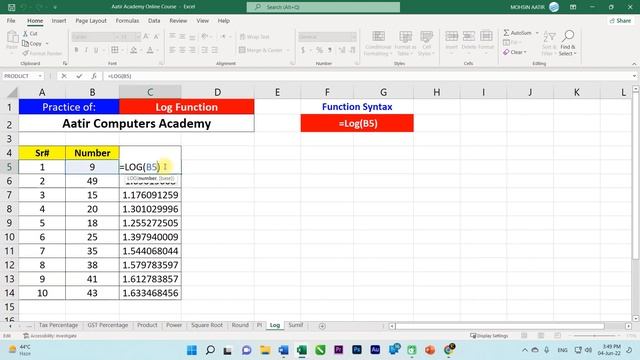Open Photoshop from the taskbar

click(x=357, y=350)
